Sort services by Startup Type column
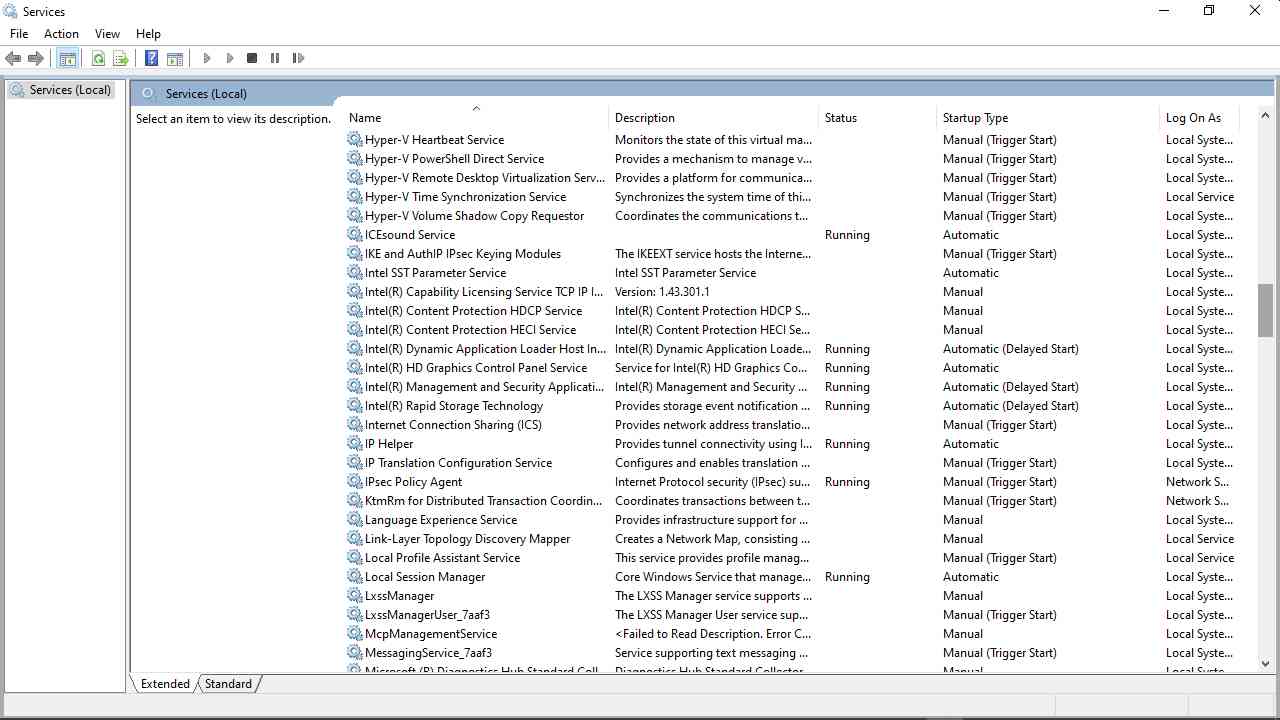 coord(975,118)
